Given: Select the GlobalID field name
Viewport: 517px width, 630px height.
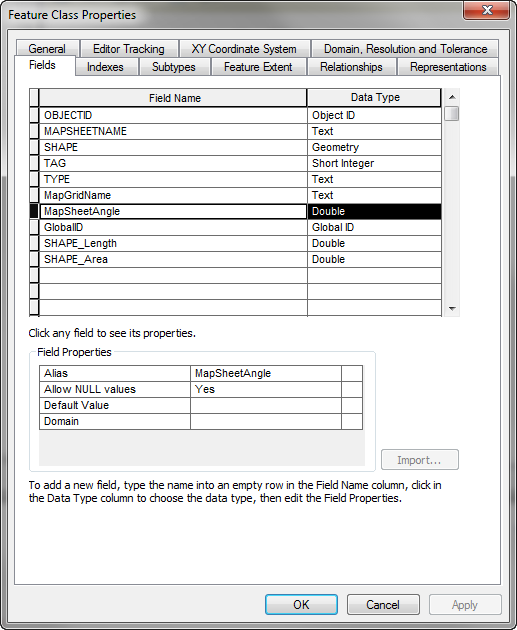Looking at the screenshot, I should [x=173, y=227].
